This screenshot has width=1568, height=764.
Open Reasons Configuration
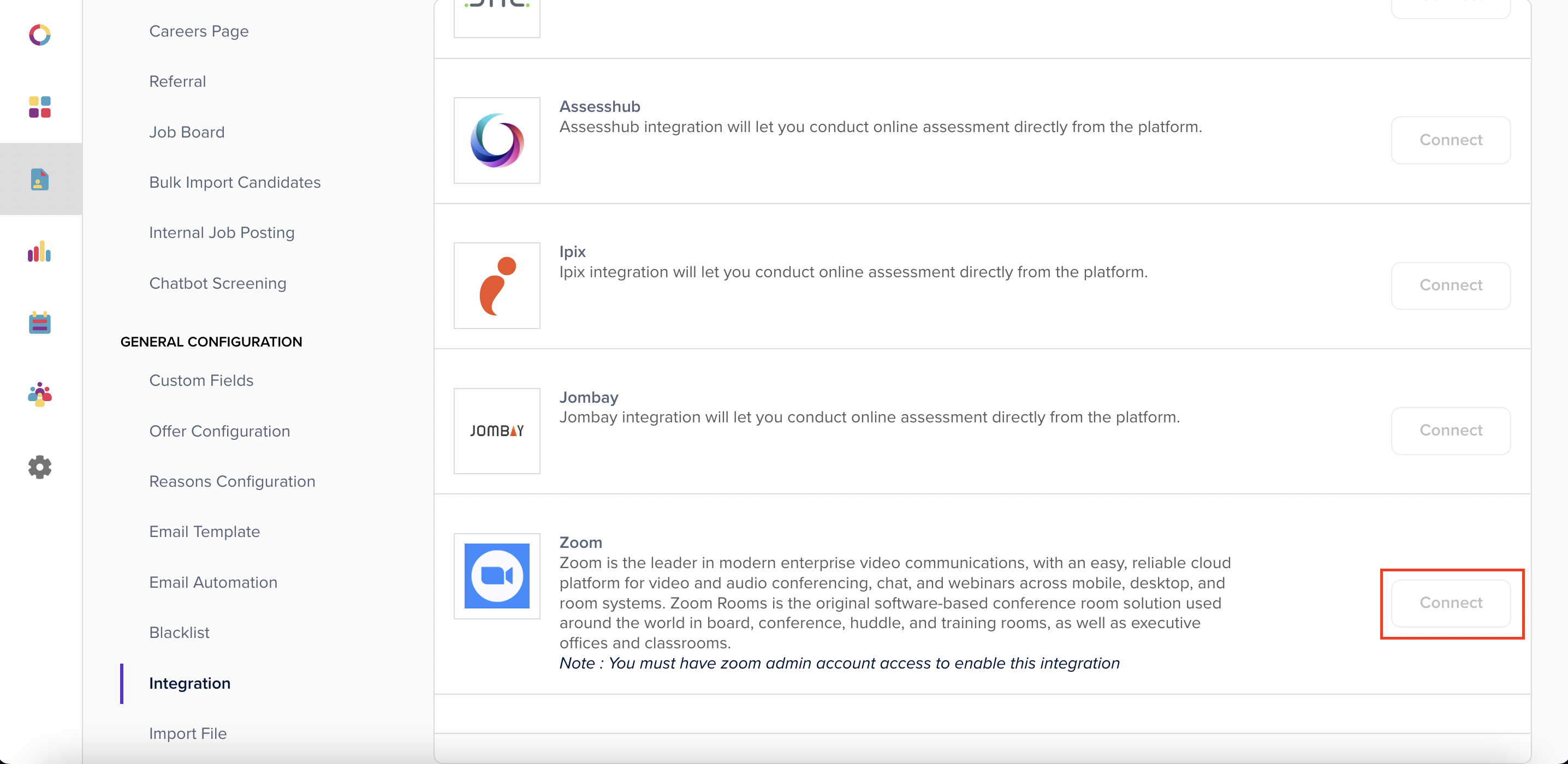tap(233, 482)
